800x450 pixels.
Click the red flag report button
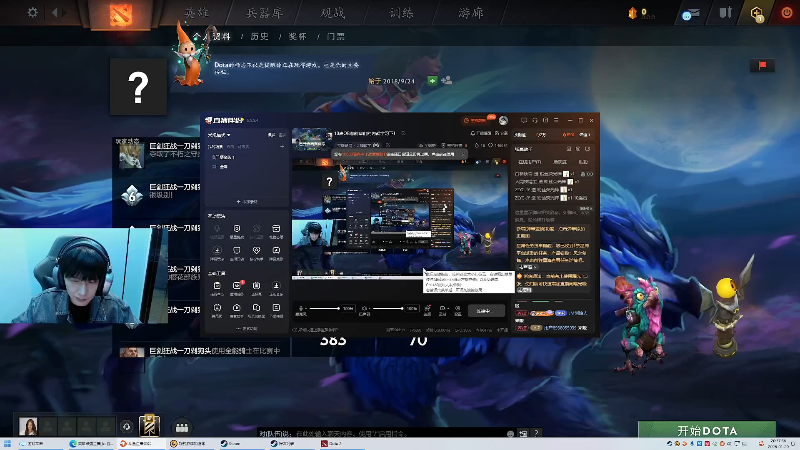click(762, 65)
